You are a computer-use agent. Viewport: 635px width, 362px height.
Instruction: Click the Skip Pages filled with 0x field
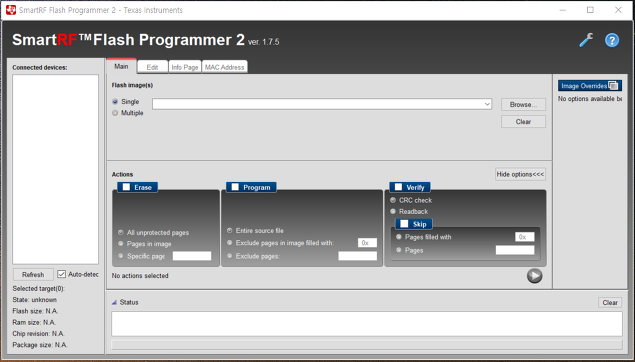pyautogui.click(x=524, y=237)
